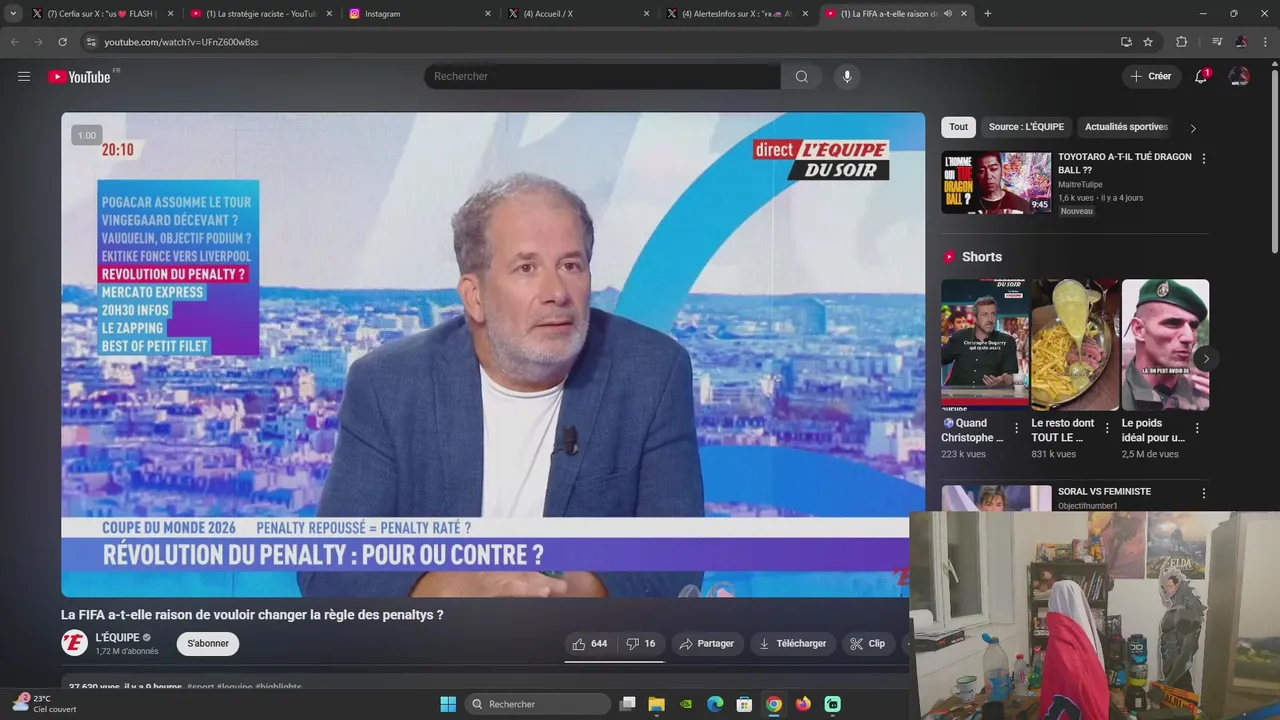This screenshot has height=720, width=1280.
Task: Click the video player to pause
Action: (x=493, y=354)
